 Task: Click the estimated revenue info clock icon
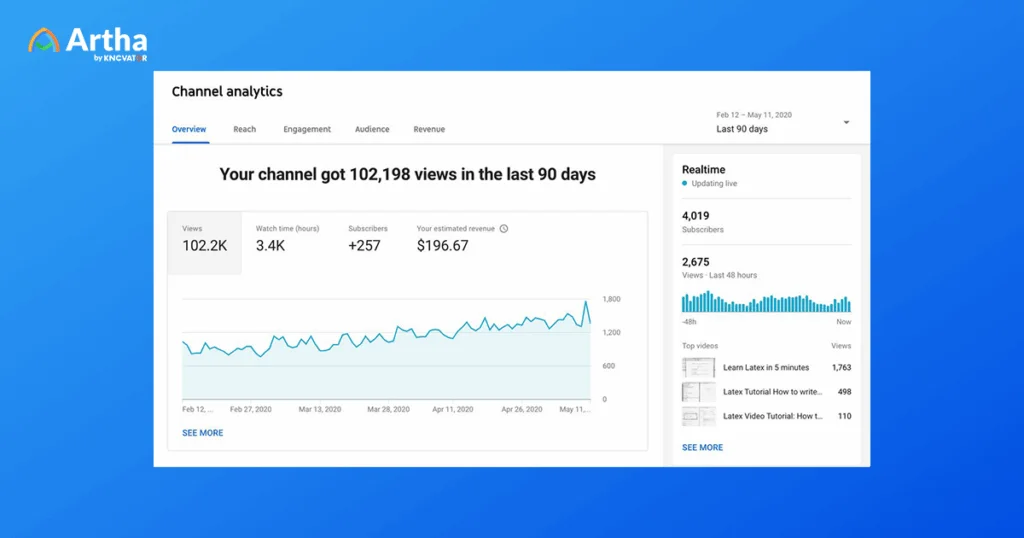[504, 229]
